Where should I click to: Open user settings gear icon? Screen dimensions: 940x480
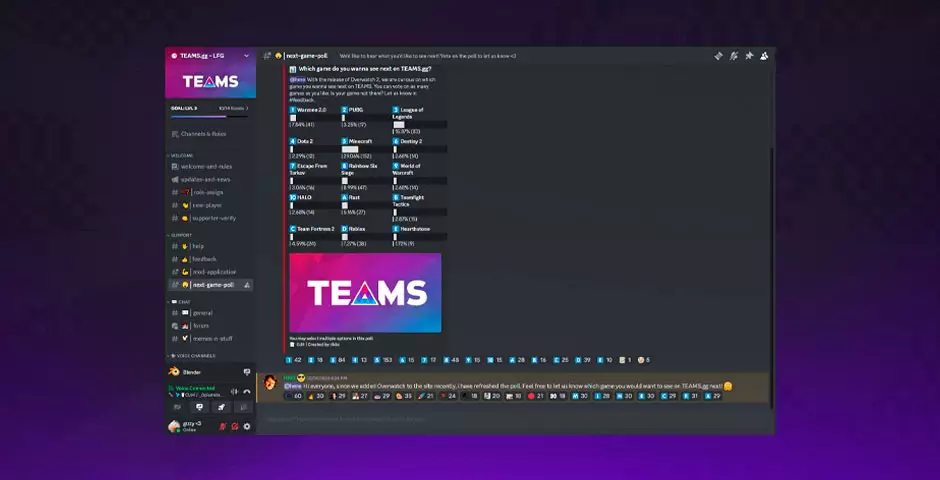[247, 426]
